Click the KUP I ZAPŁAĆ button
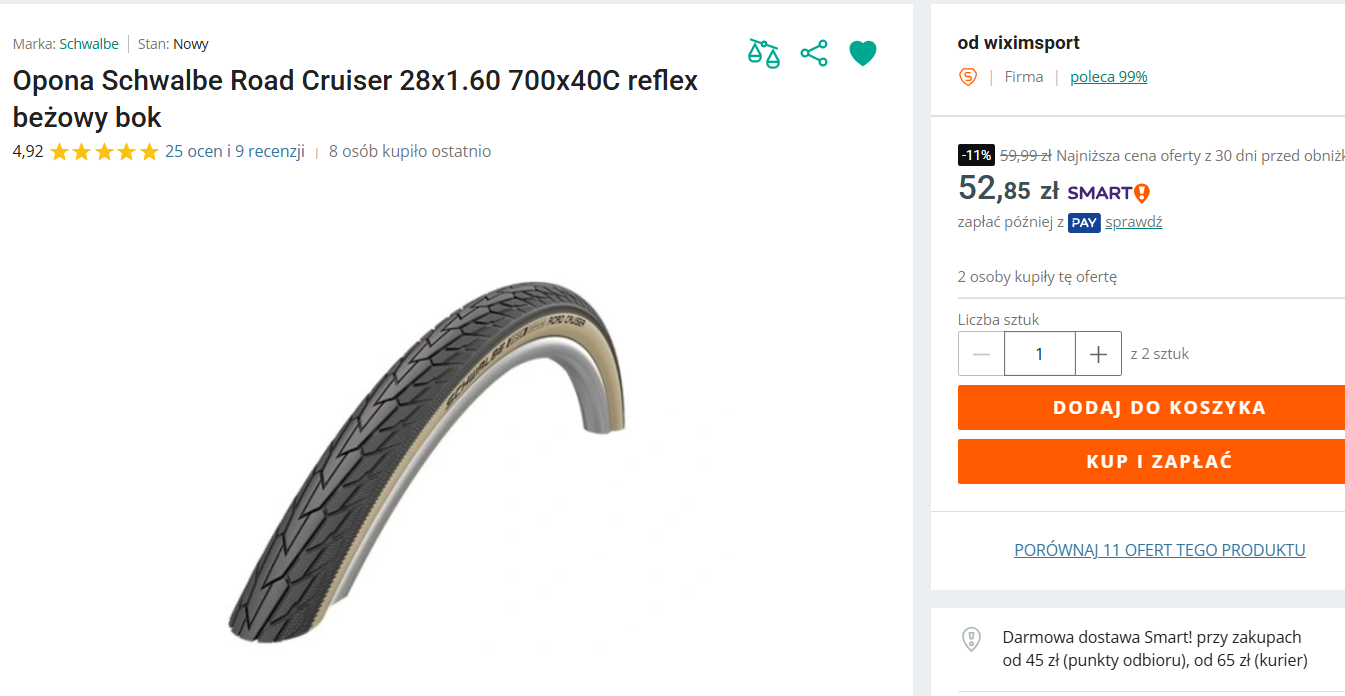 pyautogui.click(x=1151, y=462)
